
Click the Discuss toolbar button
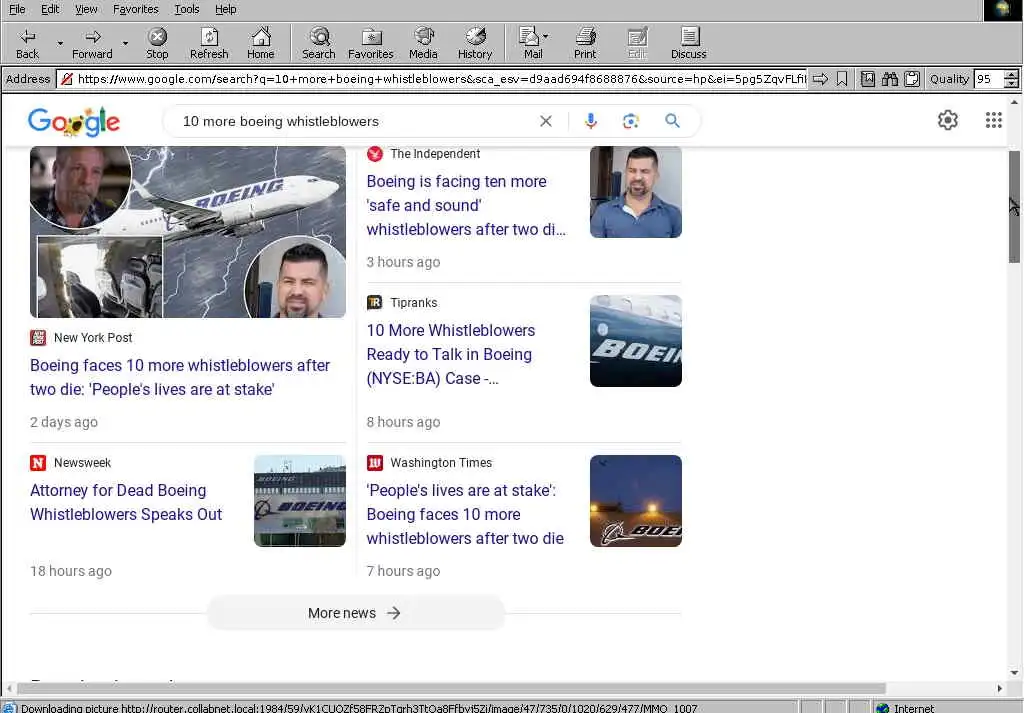pos(689,44)
